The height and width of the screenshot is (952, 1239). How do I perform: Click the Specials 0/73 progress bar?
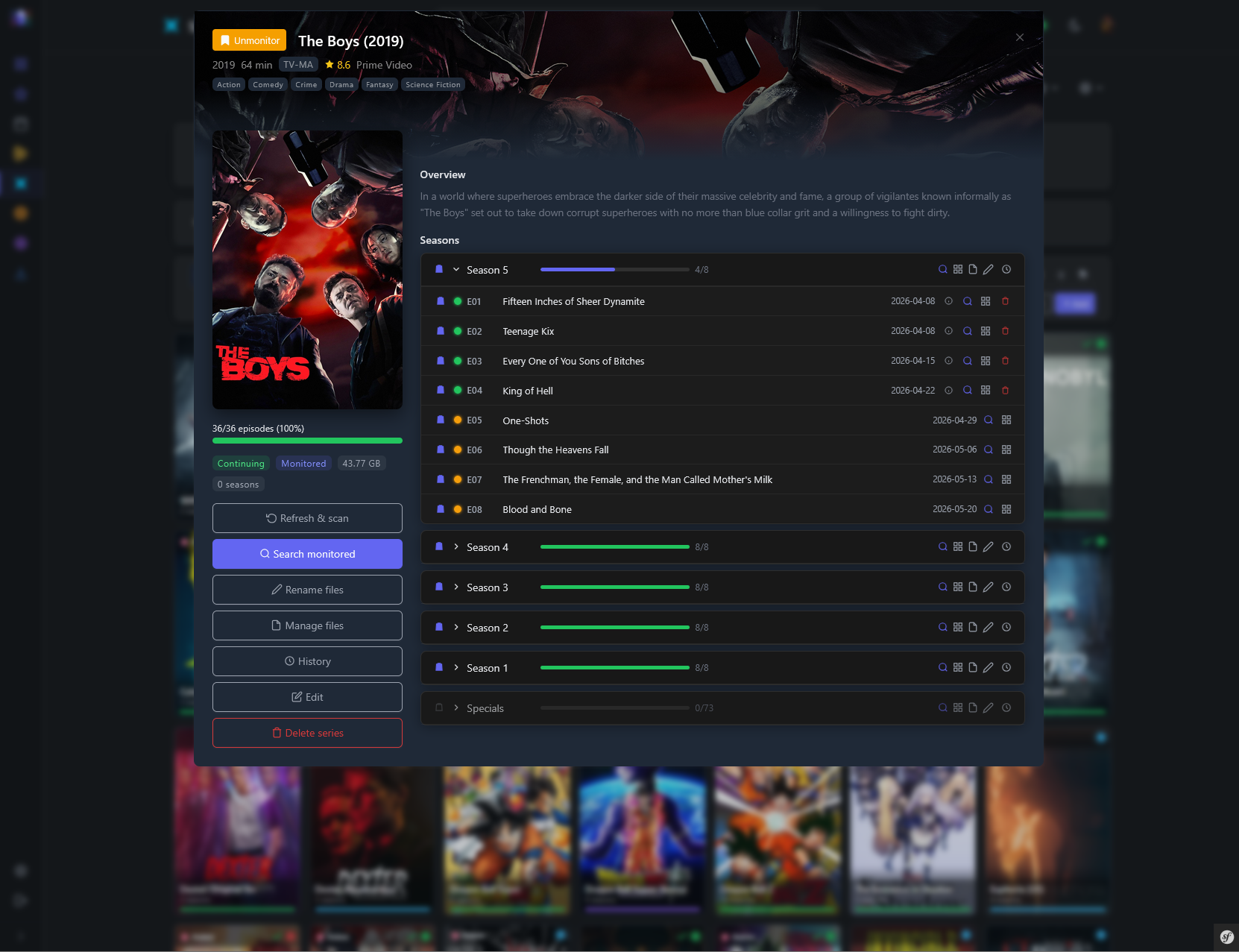(615, 707)
